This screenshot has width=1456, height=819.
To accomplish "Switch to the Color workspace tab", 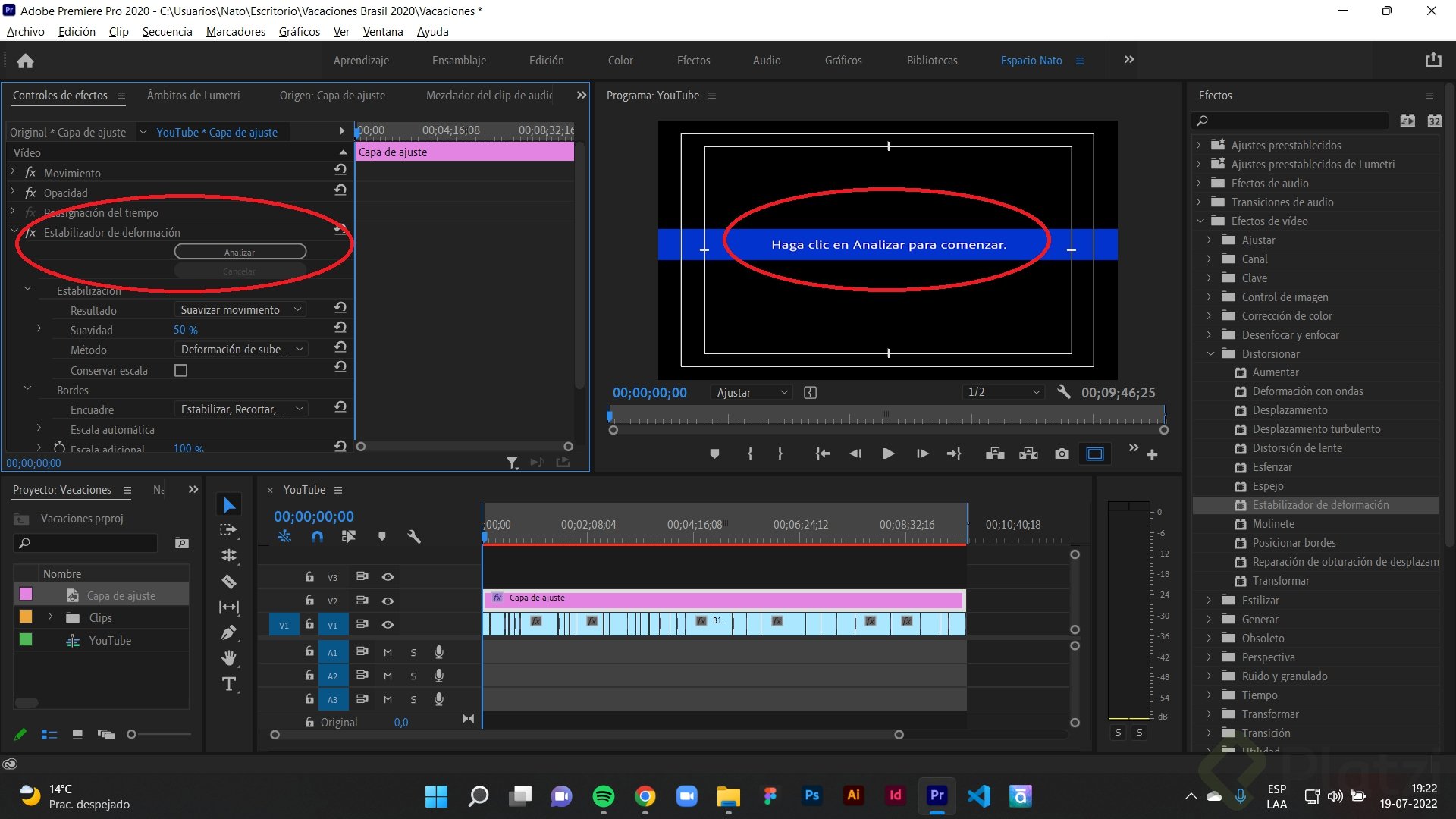I will tap(620, 60).
